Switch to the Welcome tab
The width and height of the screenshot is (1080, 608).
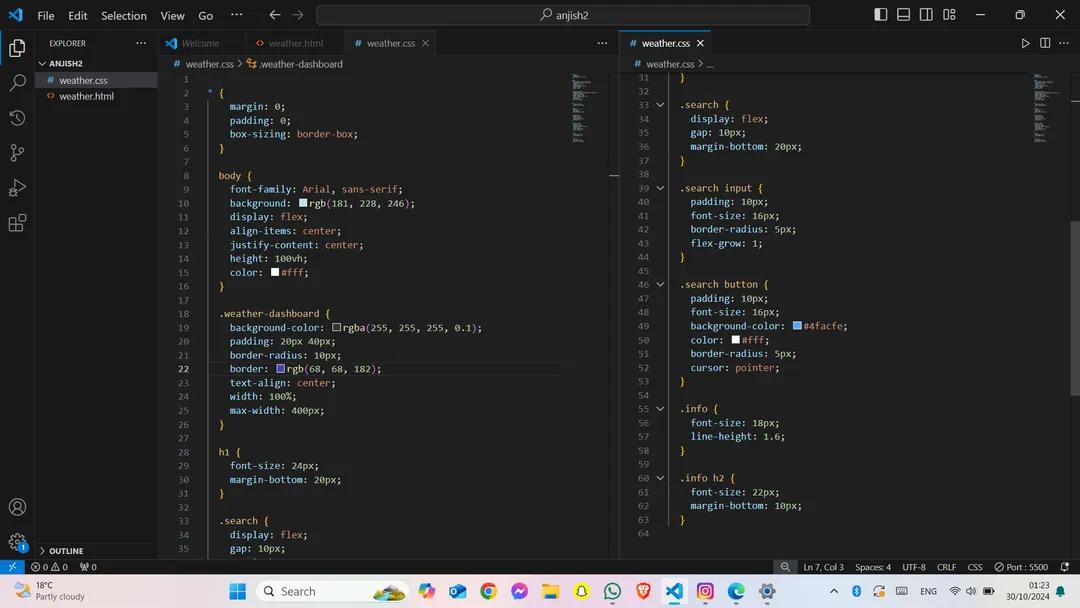pos(200,43)
